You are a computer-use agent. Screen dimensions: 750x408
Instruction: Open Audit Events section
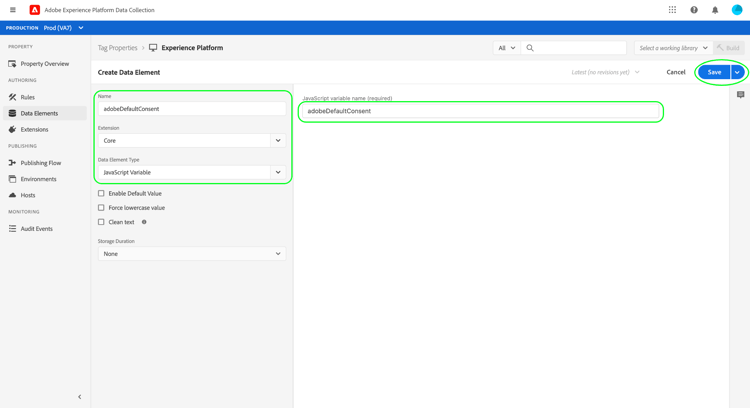click(x=36, y=229)
